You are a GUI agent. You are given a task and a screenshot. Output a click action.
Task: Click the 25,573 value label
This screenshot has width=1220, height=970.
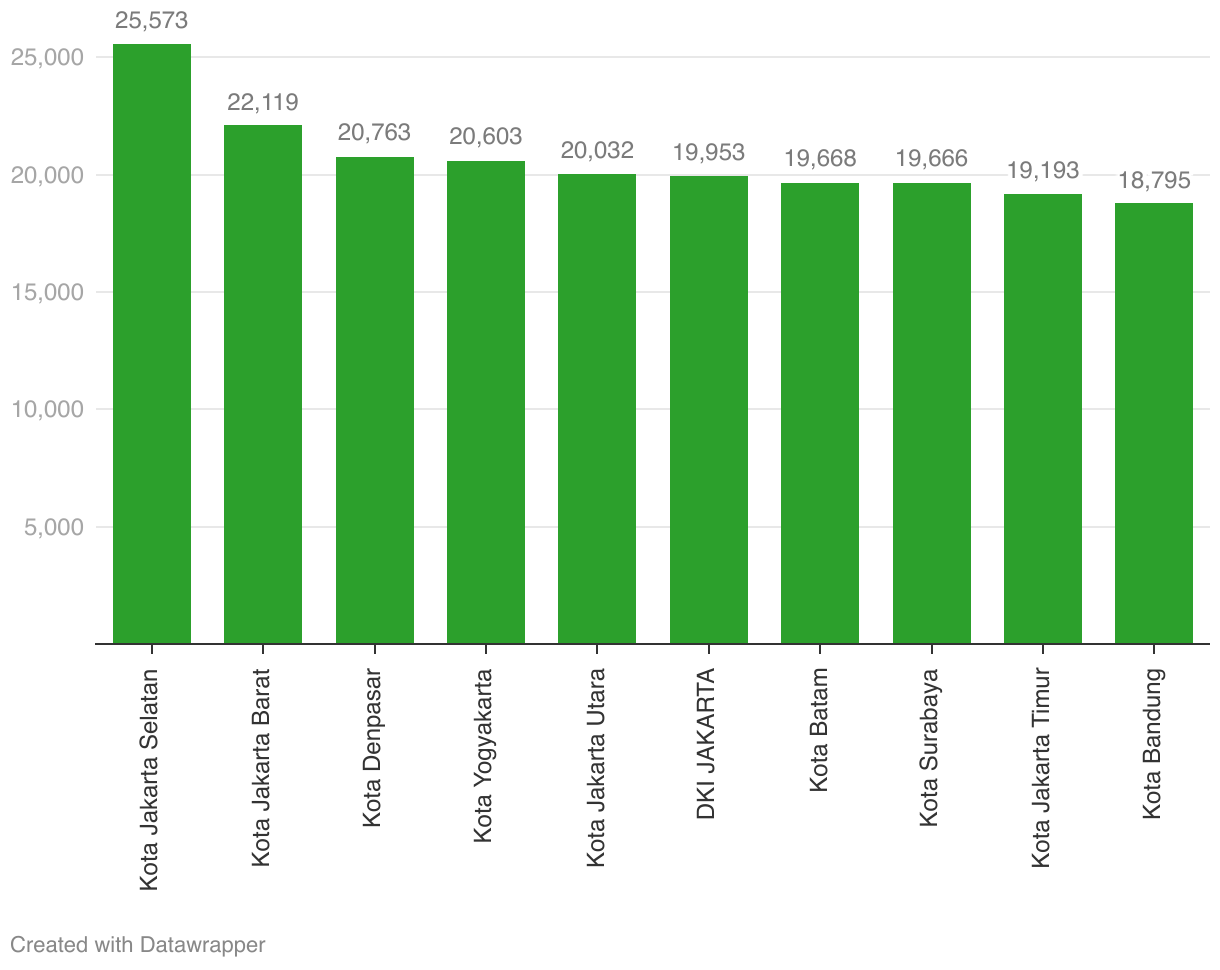(152, 20)
